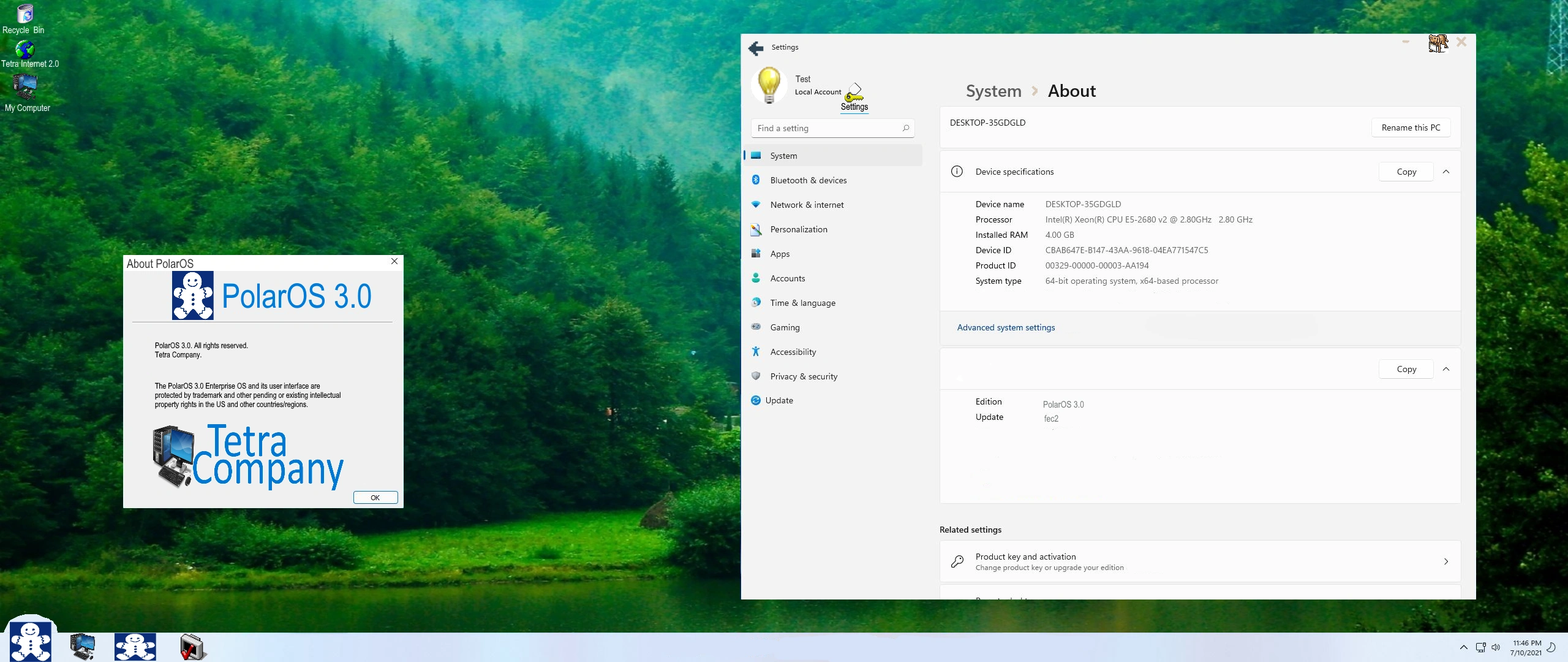This screenshot has height=662, width=1568.
Task: Show hidden tray icons chevron
Action: 1464,647
